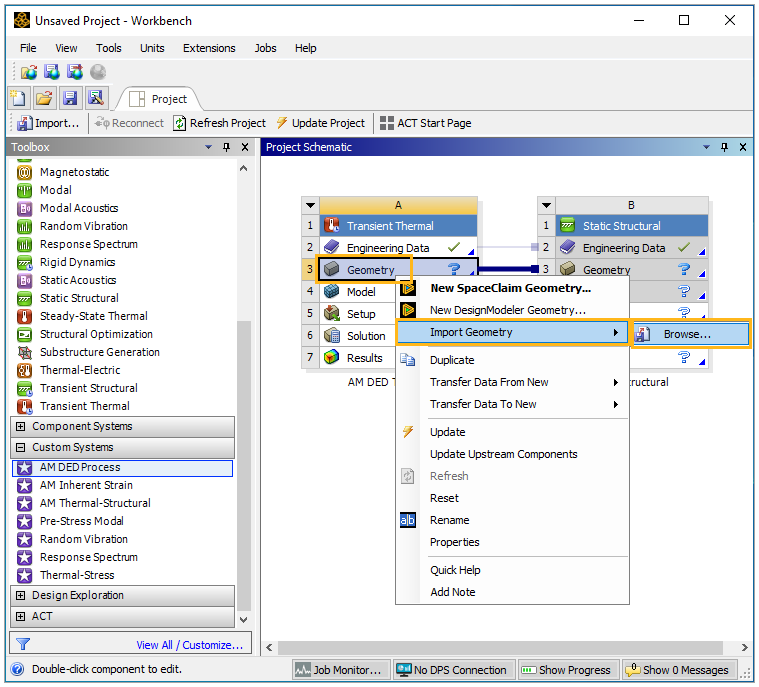Click the Setup cell icon in system A
Viewport: 759px width, 687px height.
pyautogui.click(x=332, y=313)
